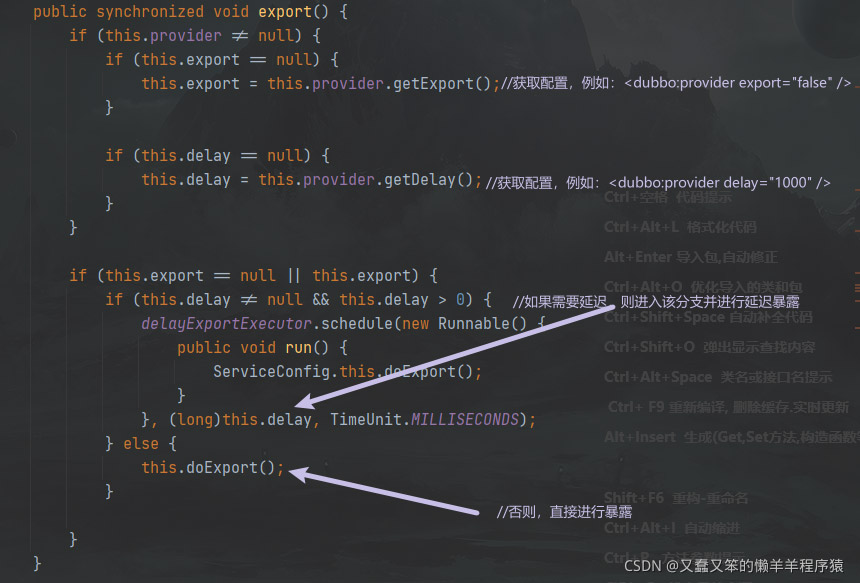Click the schedule method call
The image size is (860, 583).
[x=357, y=324]
